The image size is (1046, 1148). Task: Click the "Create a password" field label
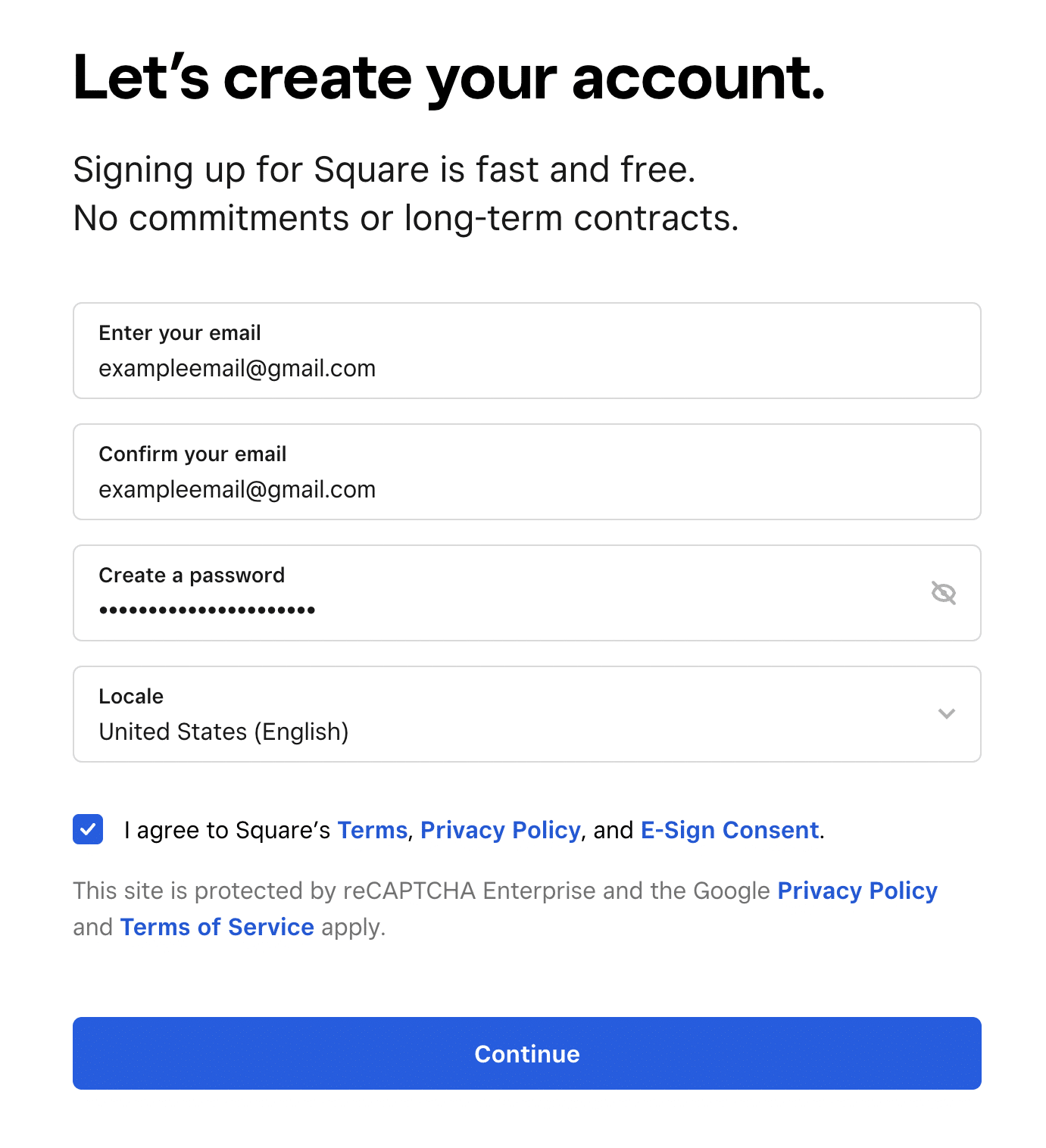point(192,576)
